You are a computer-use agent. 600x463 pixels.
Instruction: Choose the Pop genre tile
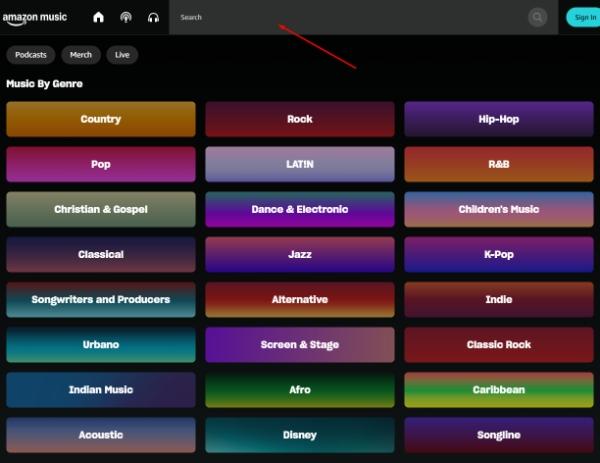(101, 164)
